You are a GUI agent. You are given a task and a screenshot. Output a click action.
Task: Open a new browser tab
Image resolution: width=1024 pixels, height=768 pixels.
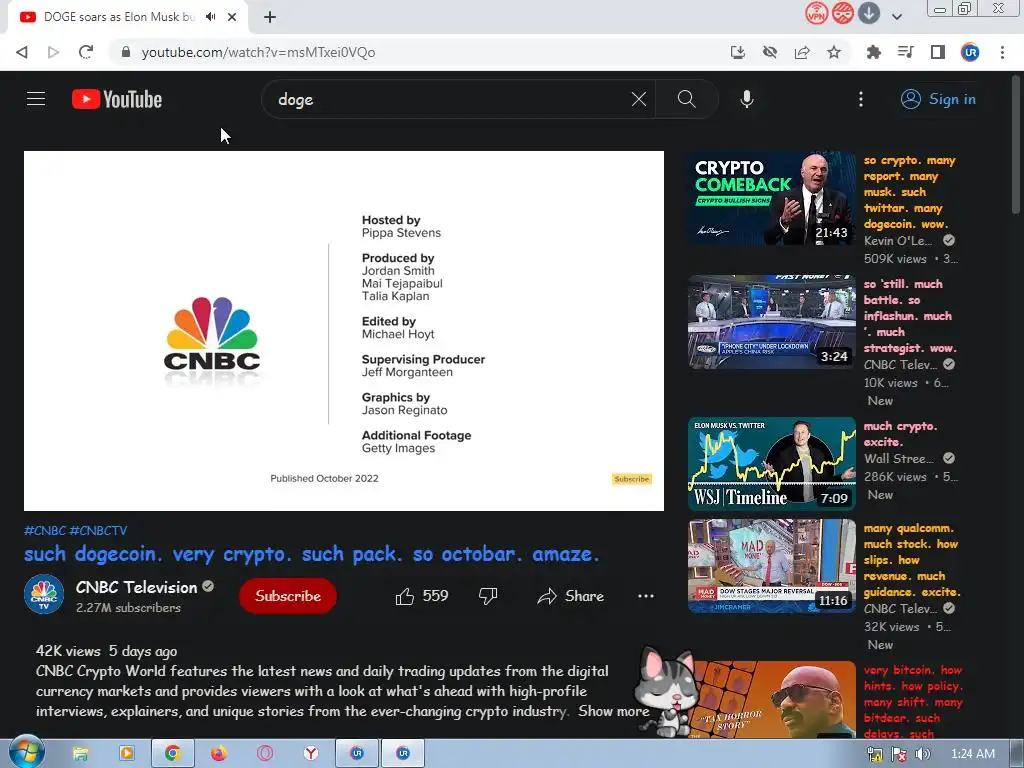(270, 17)
